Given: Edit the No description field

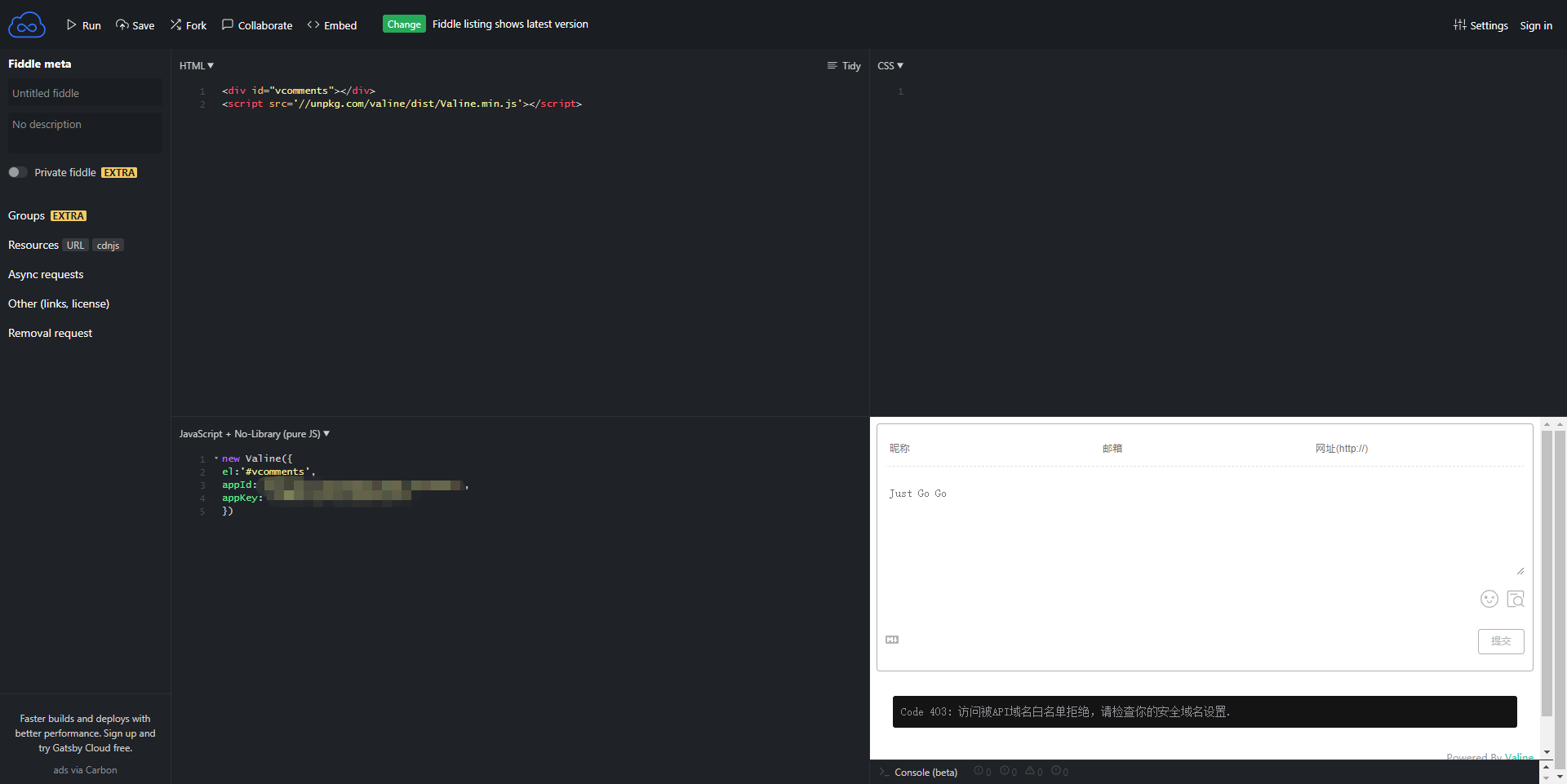Looking at the screenshot, I should [x=85, y=132].
